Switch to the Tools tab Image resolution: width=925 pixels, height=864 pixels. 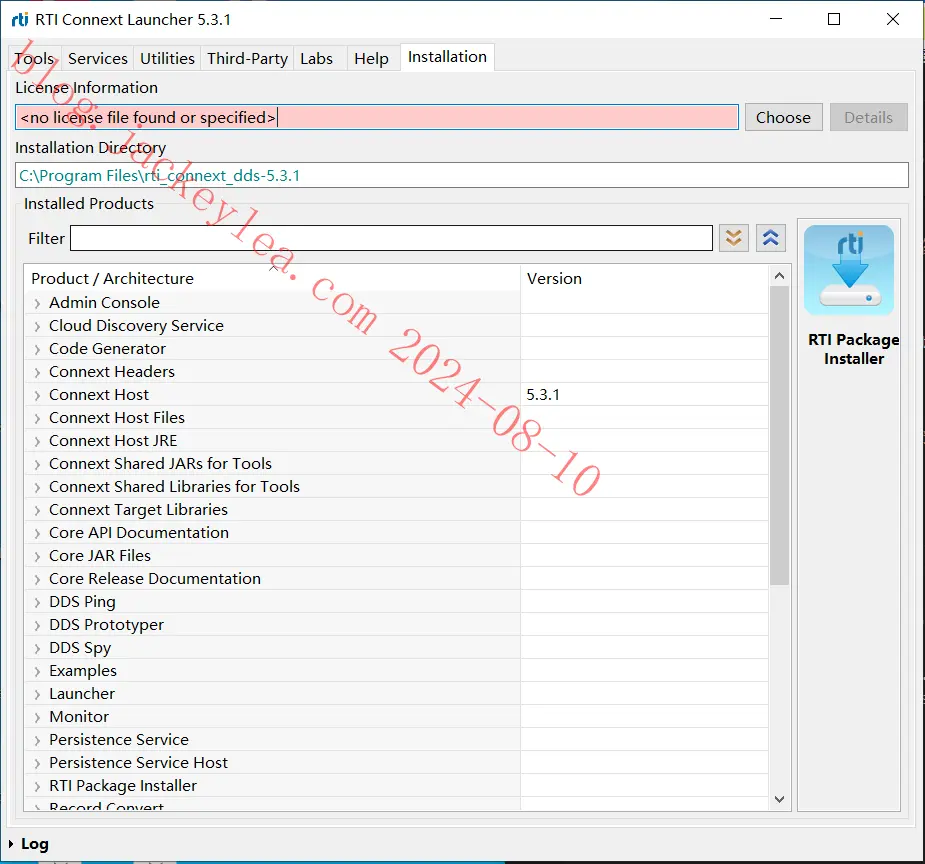(34, 58)
